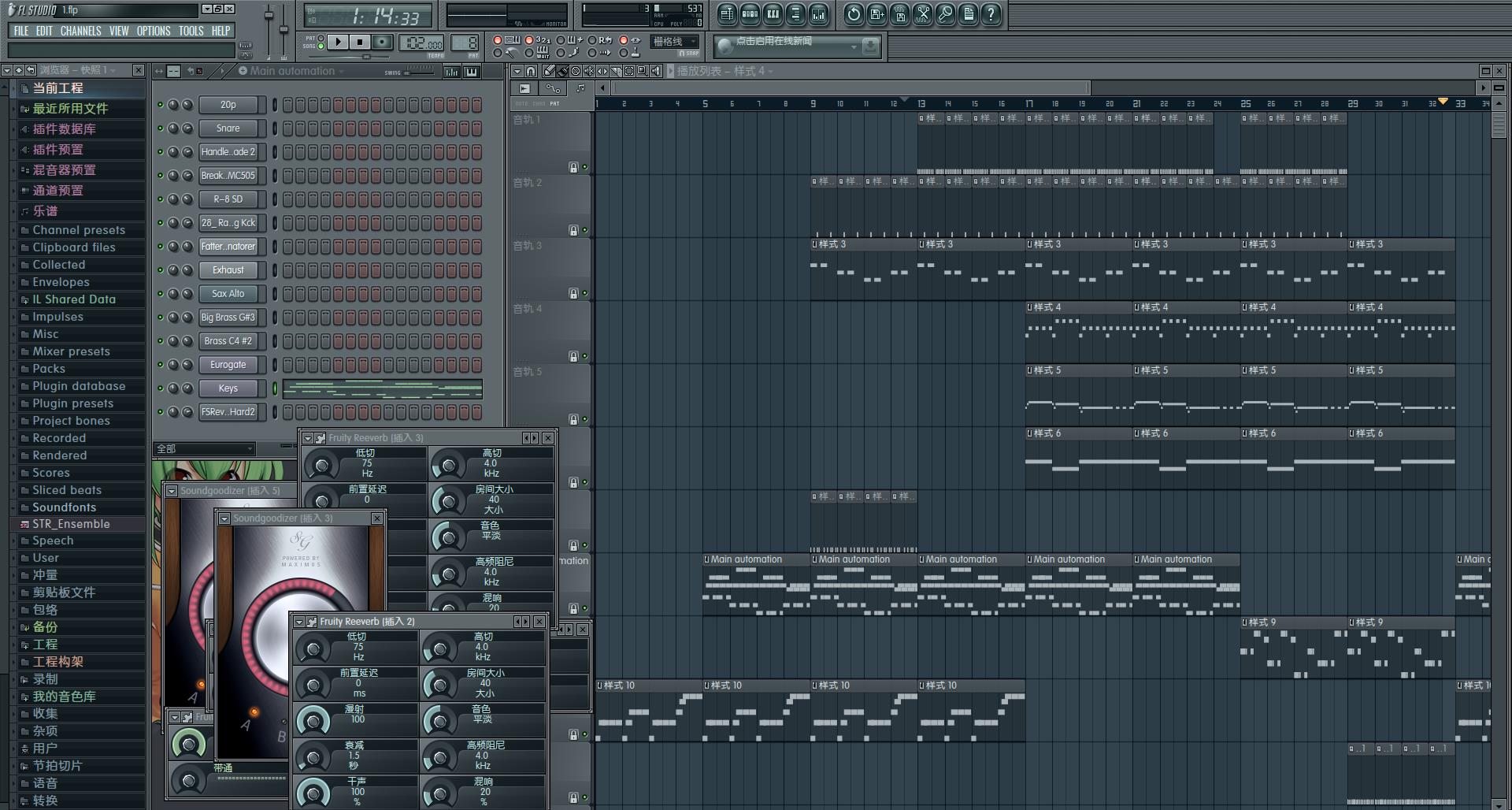Select the Slice tool in Playlist
1512x810 pixels.
pos(616,71)
